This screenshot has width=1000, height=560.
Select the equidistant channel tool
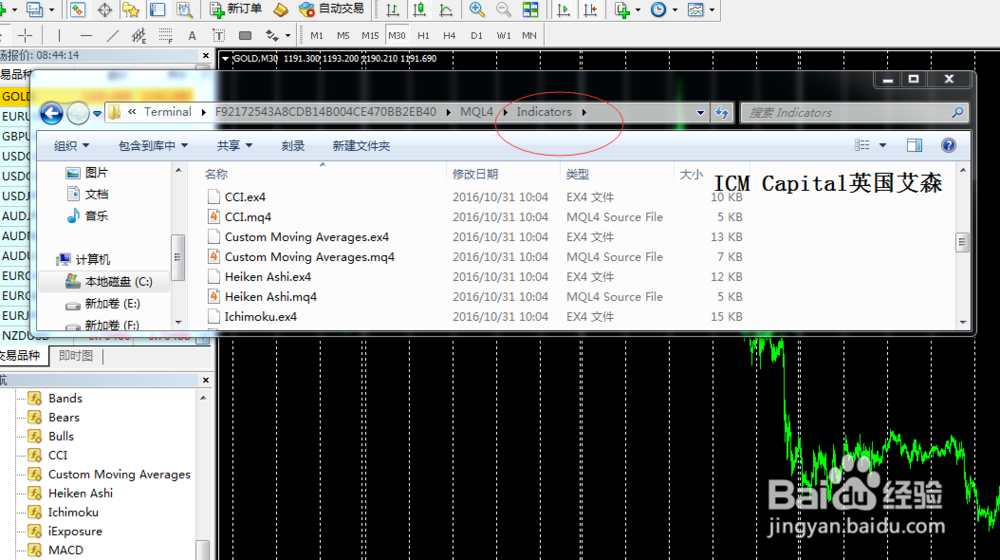[139, 36]
